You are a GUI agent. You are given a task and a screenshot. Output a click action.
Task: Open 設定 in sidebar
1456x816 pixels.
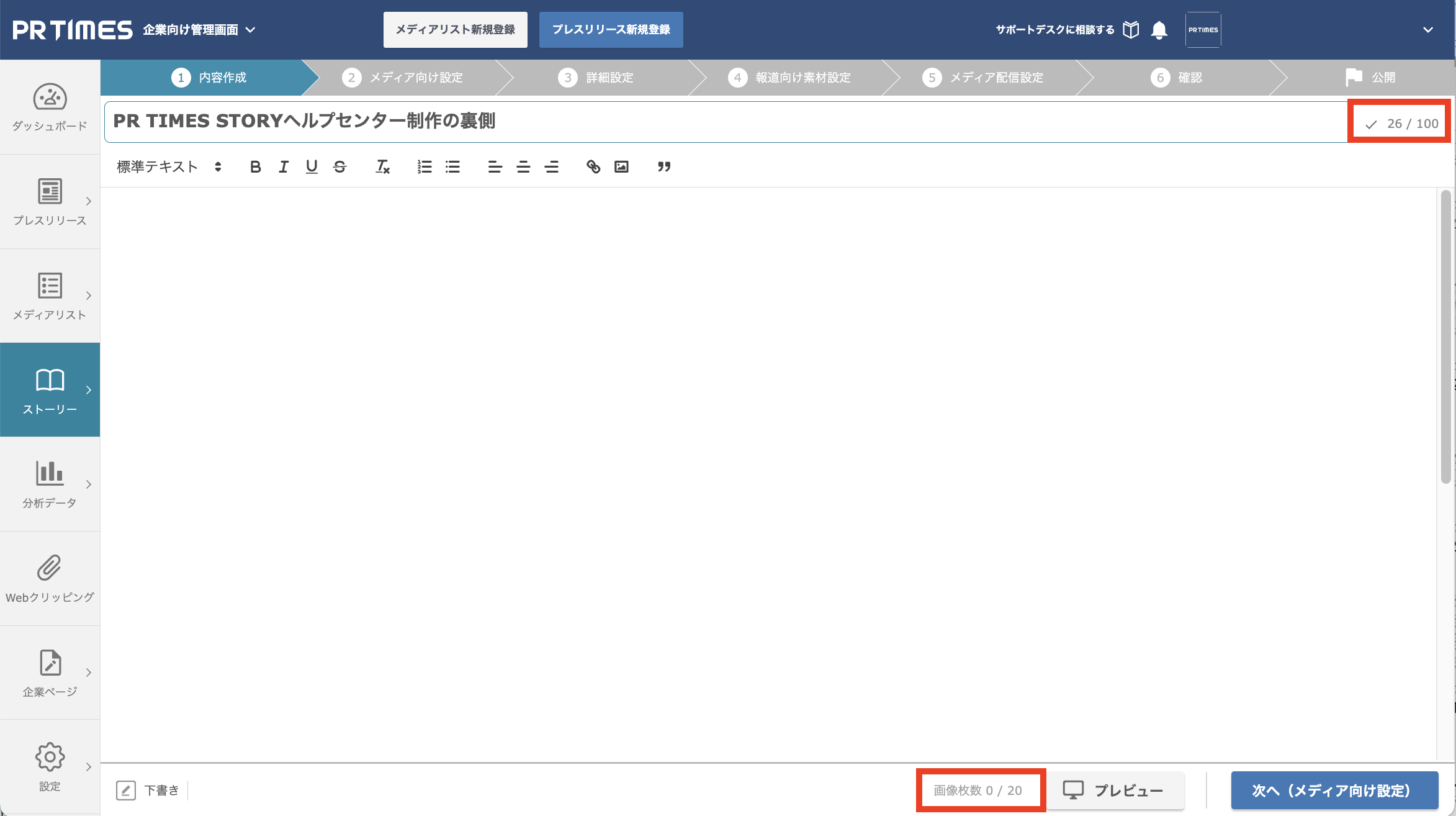pos(50,767)
